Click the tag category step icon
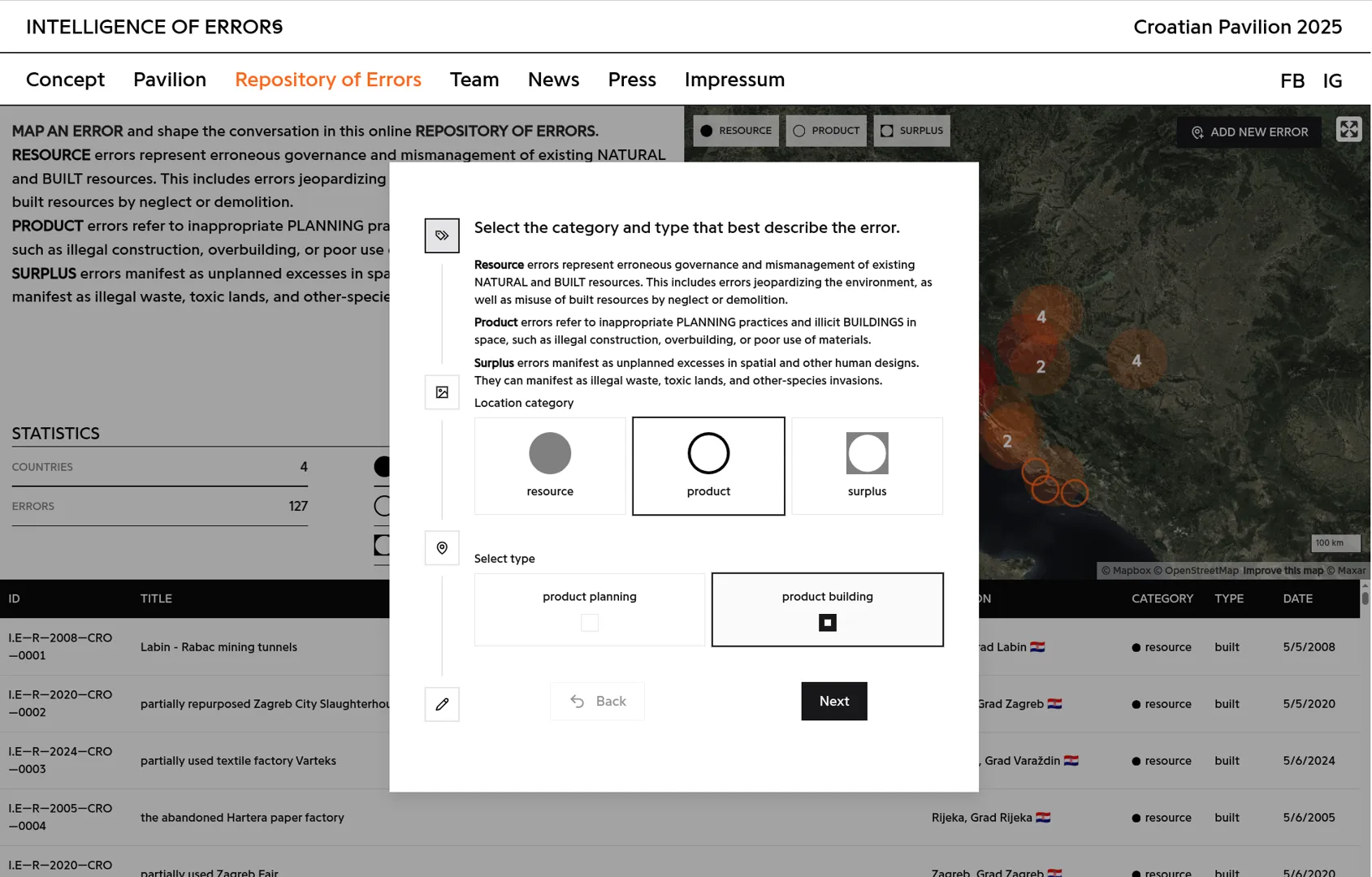 click(x=442, y=235)
